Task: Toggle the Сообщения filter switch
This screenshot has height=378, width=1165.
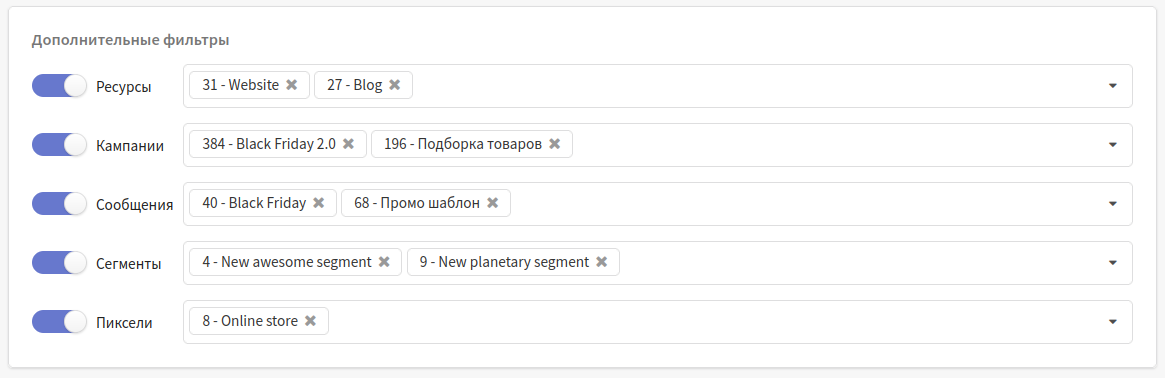Action: (59, 203)
